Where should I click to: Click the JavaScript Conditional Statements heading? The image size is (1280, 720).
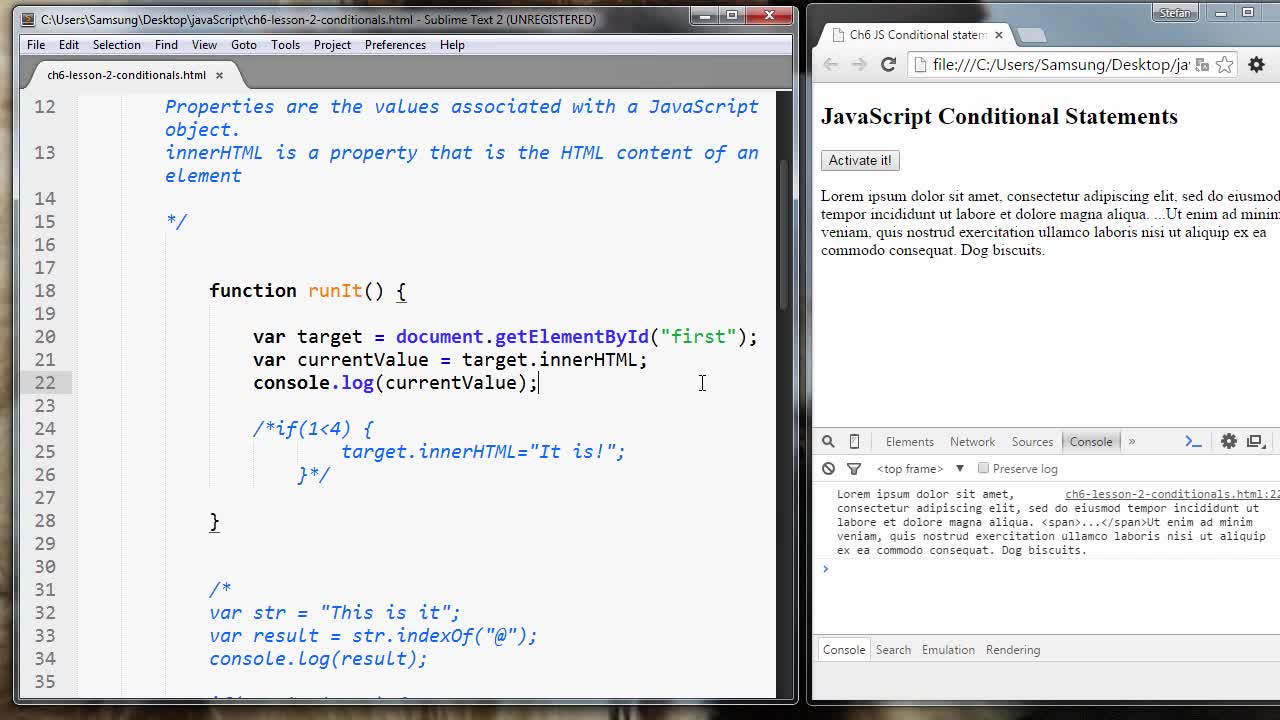(x=999, y=116)
